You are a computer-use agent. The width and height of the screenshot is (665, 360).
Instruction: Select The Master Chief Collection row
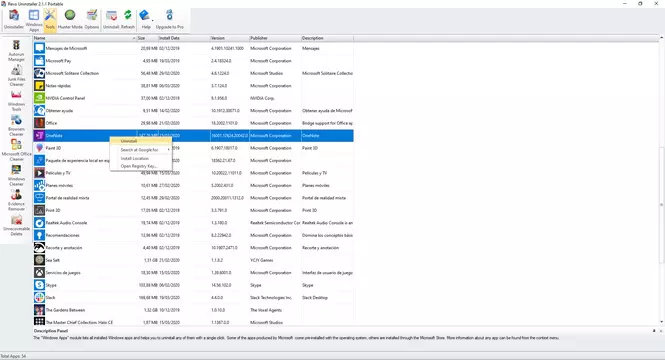coord(193,322)
